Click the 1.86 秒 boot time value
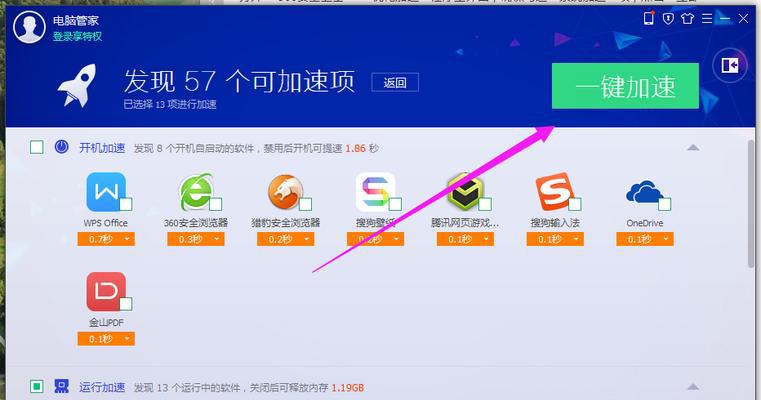Viewport: 761px width, 400px height. pyautogui.click(x=362, y=148)
